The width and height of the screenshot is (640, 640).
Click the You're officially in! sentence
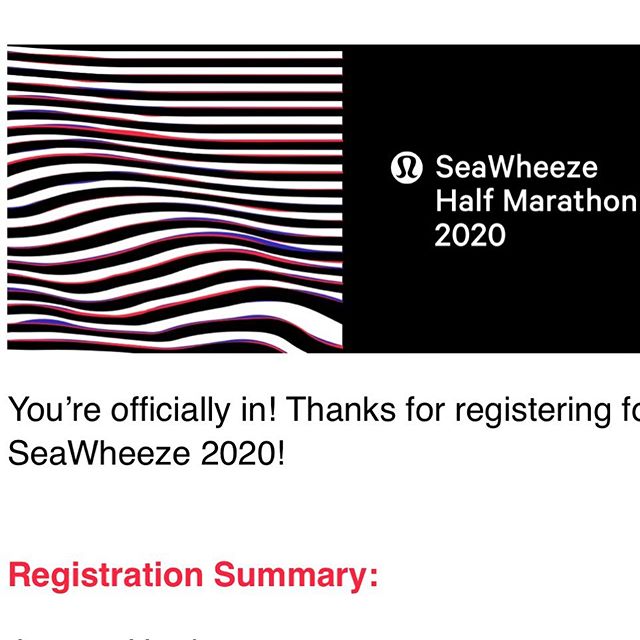coord(142,410)
